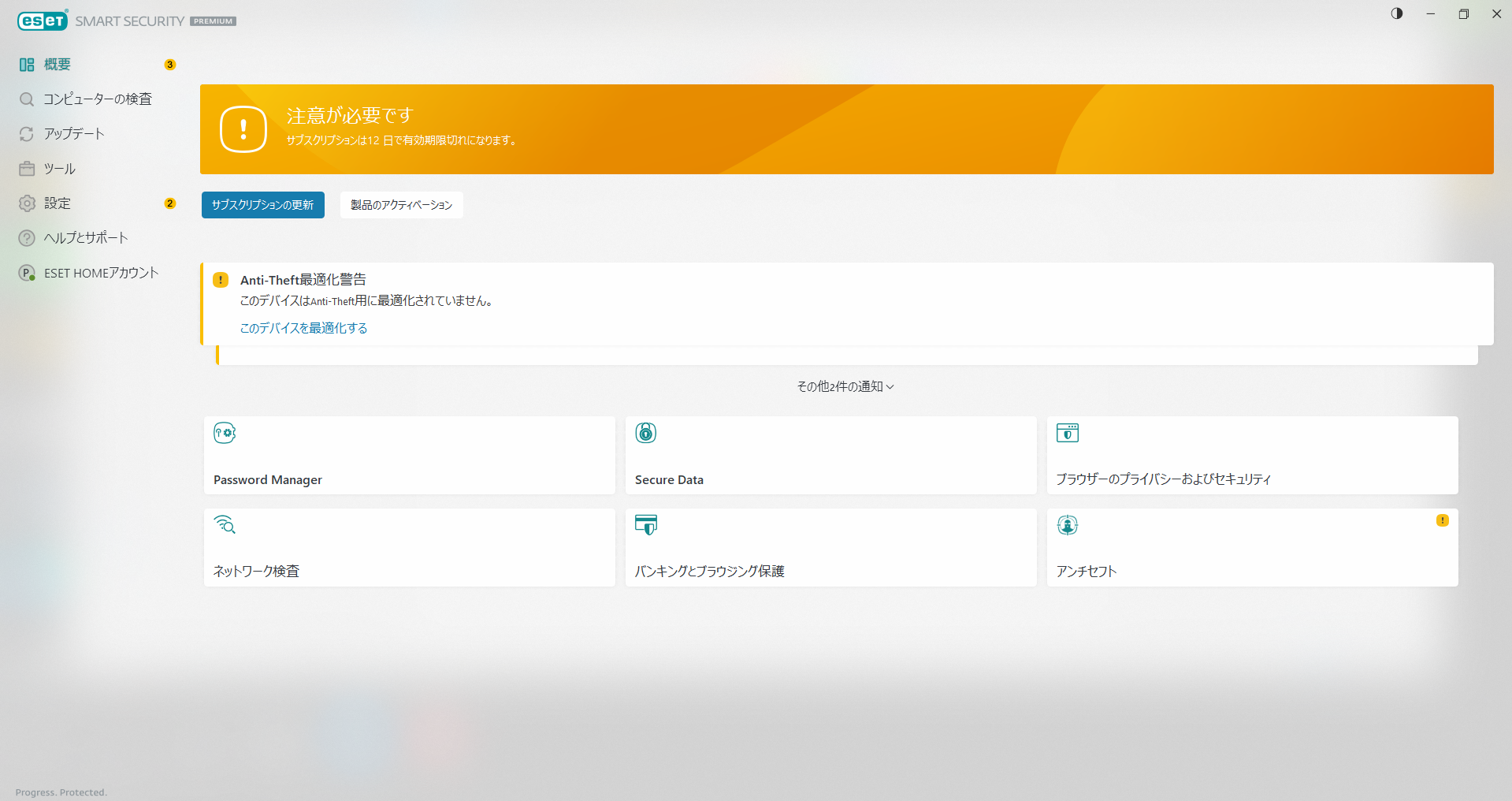Open the ネットワーク検査 tile
This screenshot has height=801, width=1512.
click(x=410, y=547)
